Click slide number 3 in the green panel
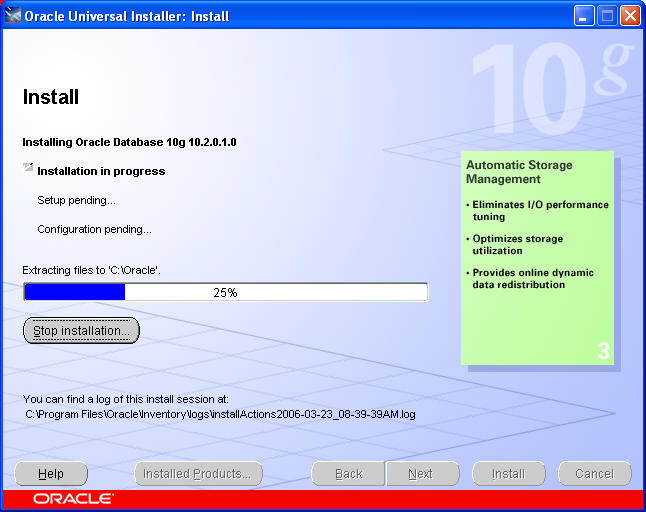This screenshot has width=646, height=512. [603, 351]
